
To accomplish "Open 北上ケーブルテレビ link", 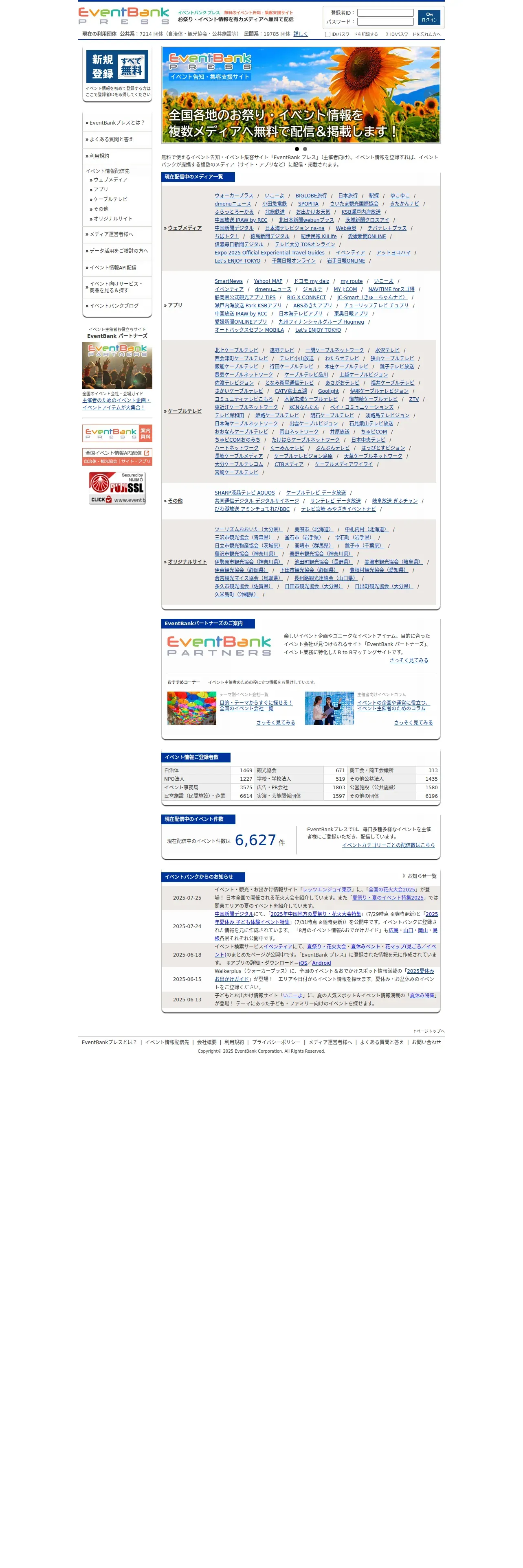I will click(236, 350).
